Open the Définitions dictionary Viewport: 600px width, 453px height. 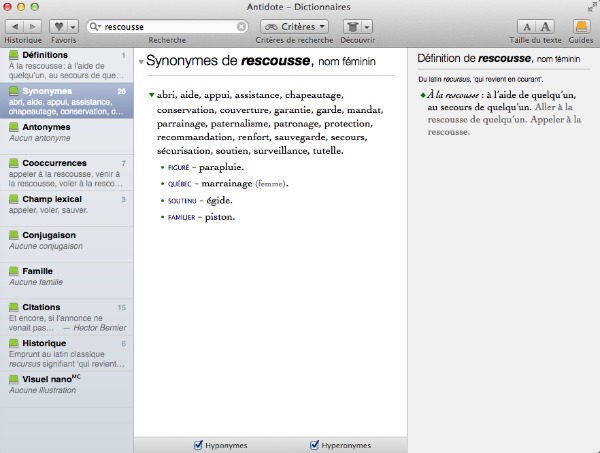67,65
